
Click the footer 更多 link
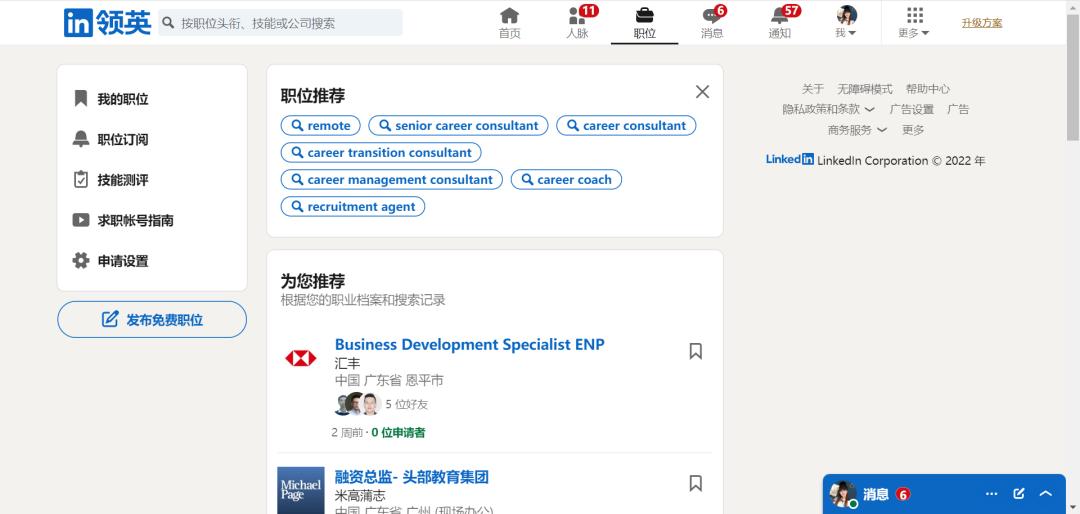click(913, 130)
